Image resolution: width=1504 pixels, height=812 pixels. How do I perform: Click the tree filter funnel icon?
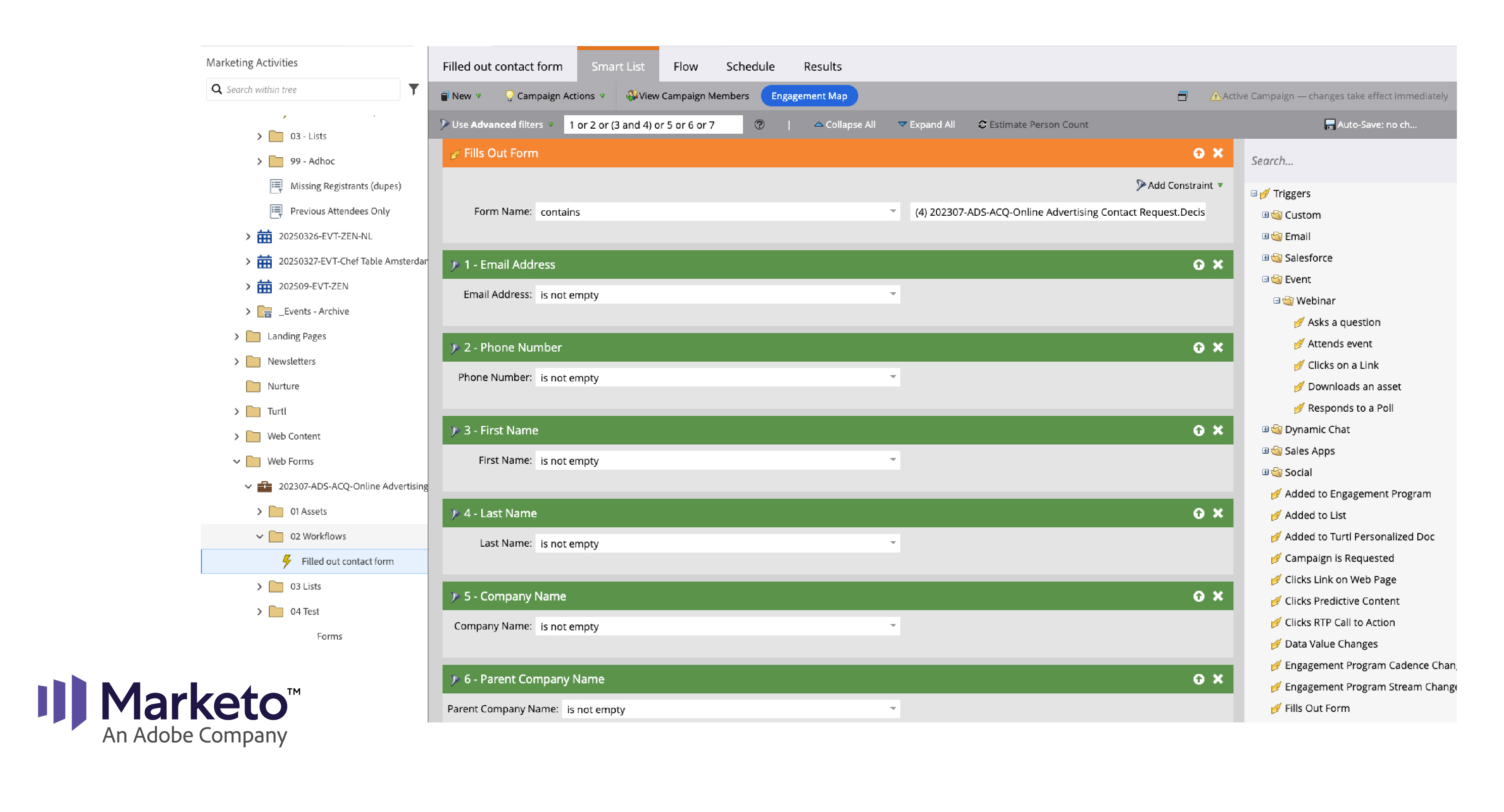pos(414,89)
